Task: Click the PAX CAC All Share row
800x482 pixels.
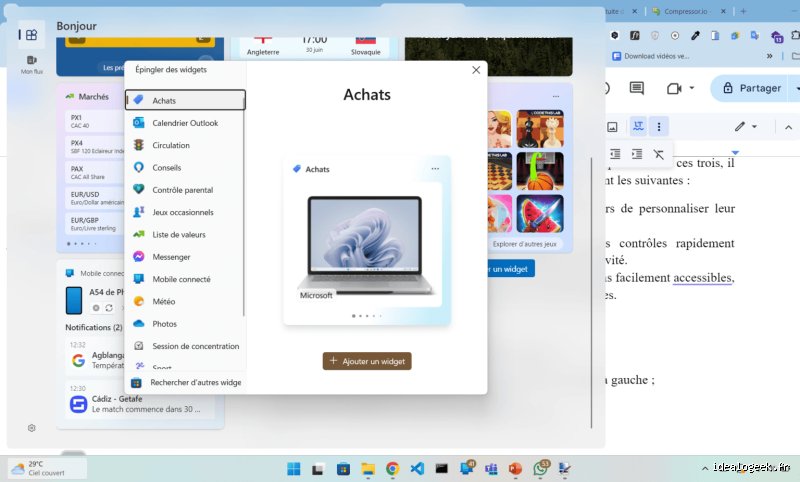Action: pos(95,172)
